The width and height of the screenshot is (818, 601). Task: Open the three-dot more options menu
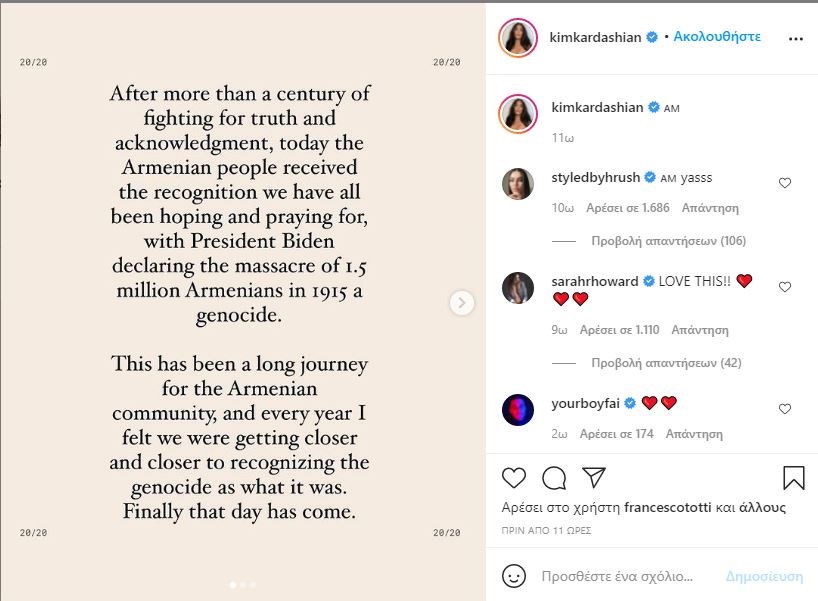coord(796,38)
